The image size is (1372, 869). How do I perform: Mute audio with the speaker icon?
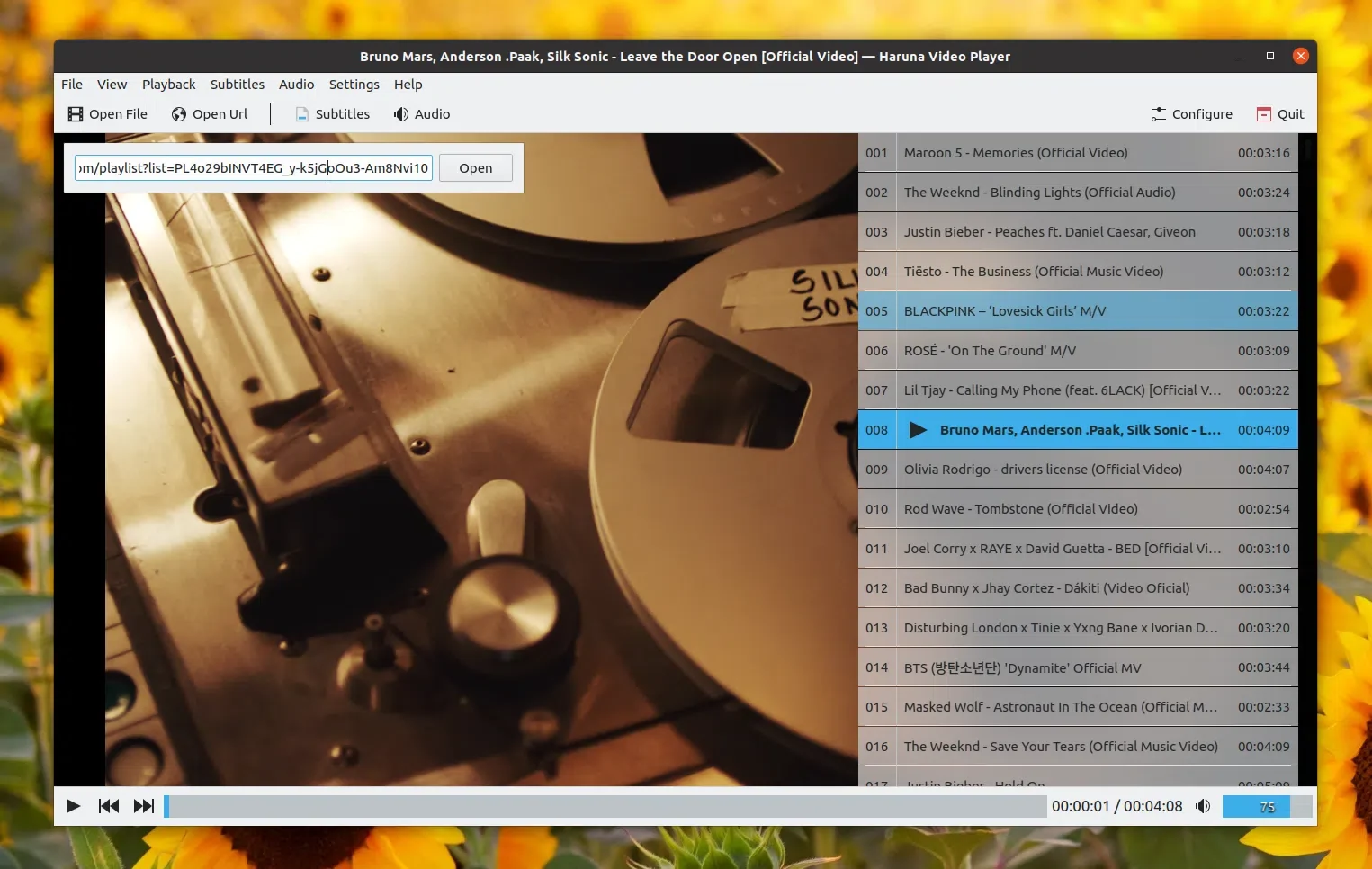pyautogui.click(x=1203, y=806)
